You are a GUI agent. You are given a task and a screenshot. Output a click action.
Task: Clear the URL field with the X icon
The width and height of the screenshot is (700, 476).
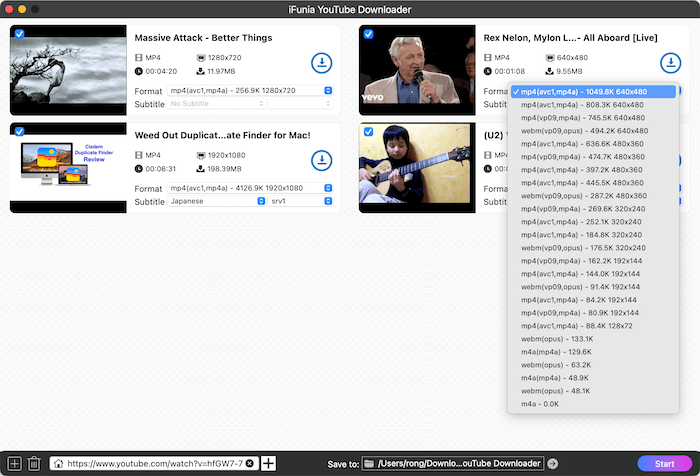[x=249, y=464]
